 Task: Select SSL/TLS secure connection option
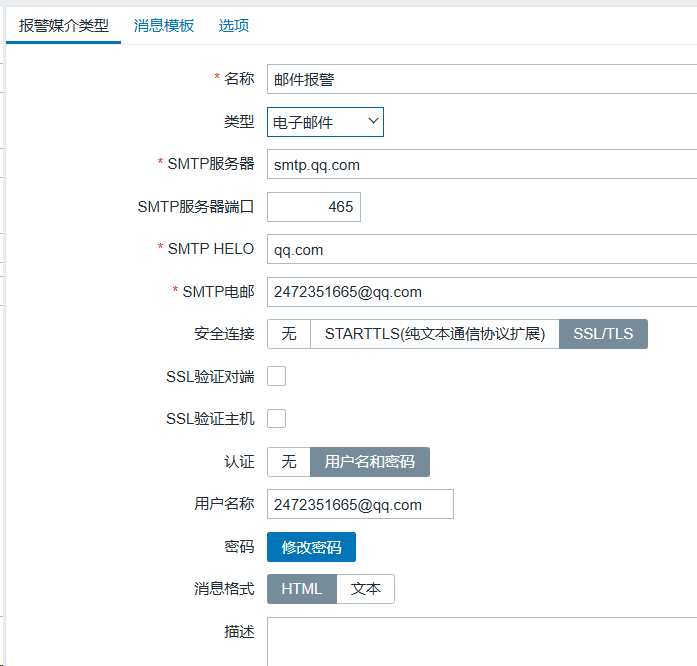pos(603,334)
